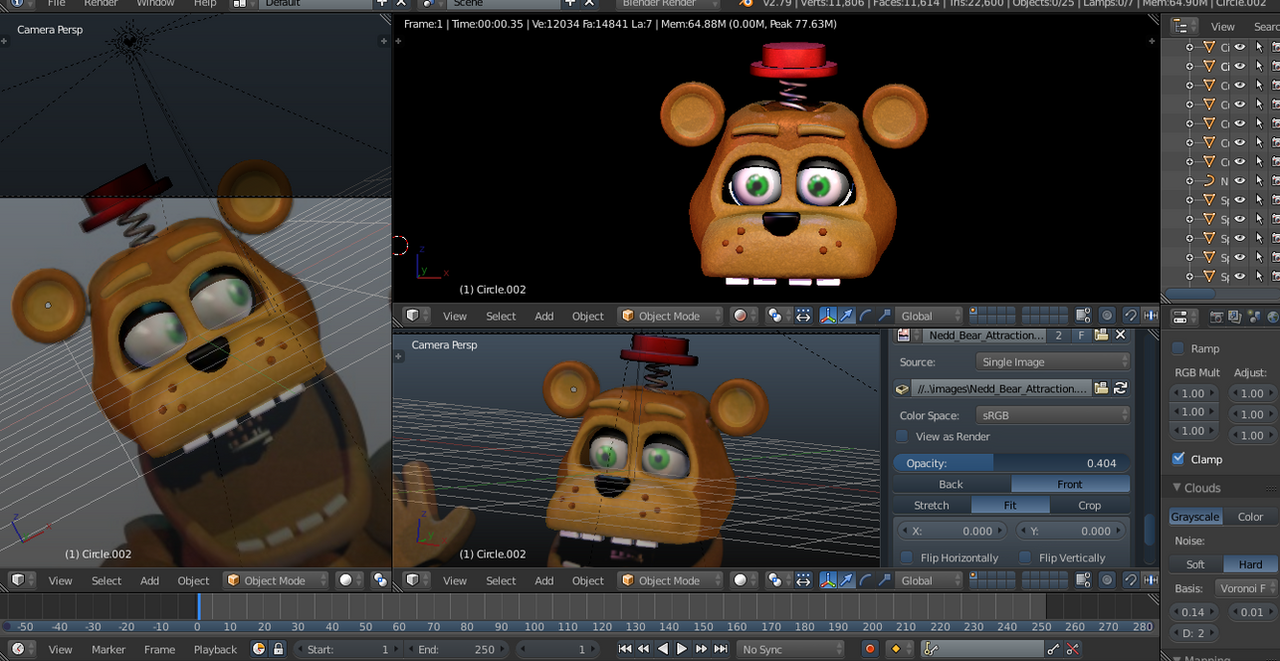
Task: Toggle automatic keyframe record button
Action: point(870,649)
